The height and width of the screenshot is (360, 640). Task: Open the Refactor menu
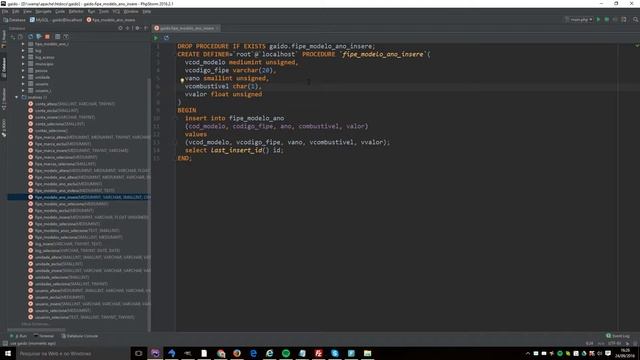(76, 11)
